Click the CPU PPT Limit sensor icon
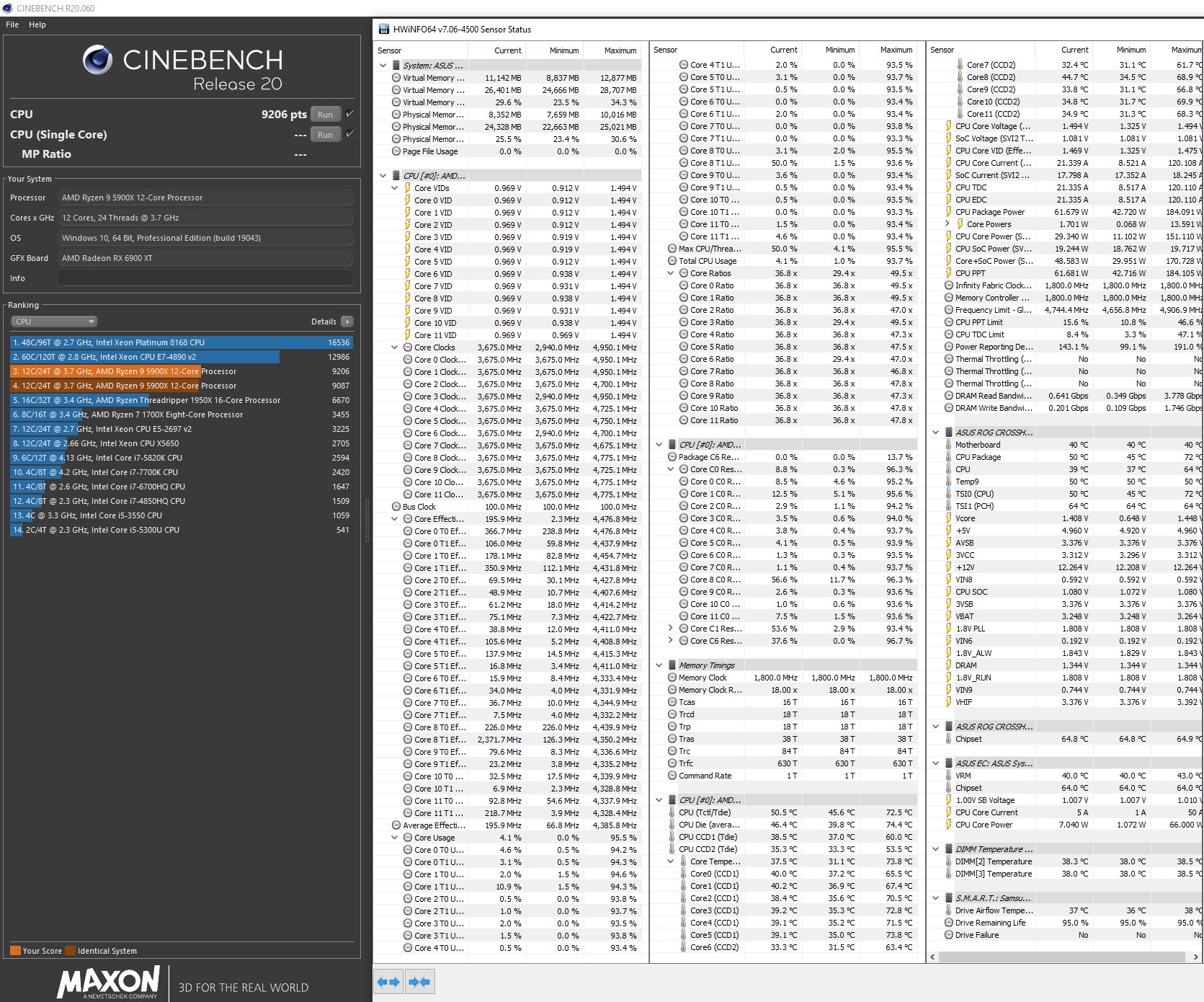 coord(949,322)
